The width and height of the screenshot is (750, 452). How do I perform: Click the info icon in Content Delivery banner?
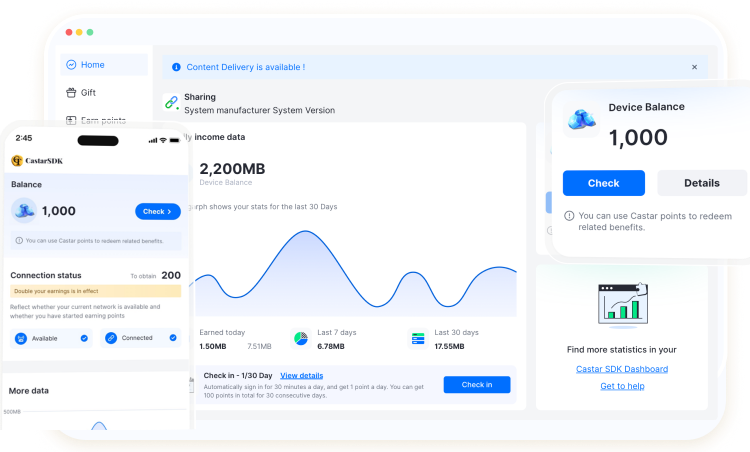click(176, 67)
